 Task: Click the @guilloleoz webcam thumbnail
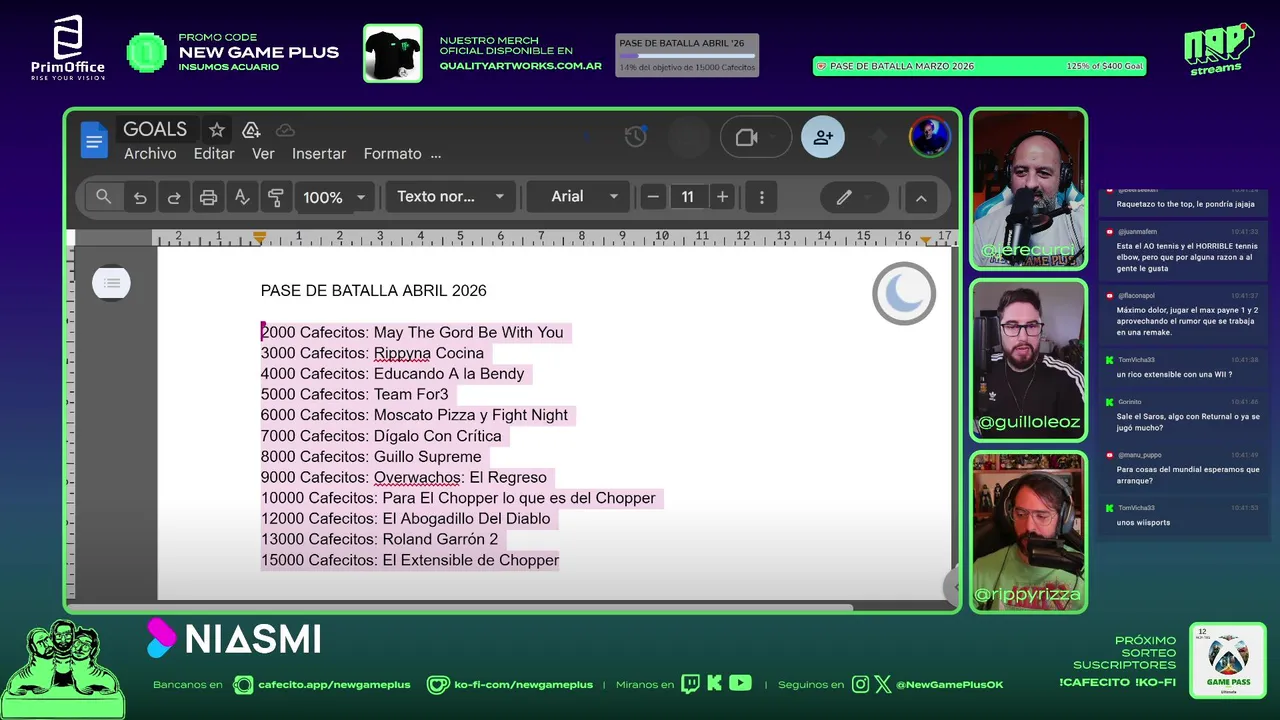click(1029, 360)
